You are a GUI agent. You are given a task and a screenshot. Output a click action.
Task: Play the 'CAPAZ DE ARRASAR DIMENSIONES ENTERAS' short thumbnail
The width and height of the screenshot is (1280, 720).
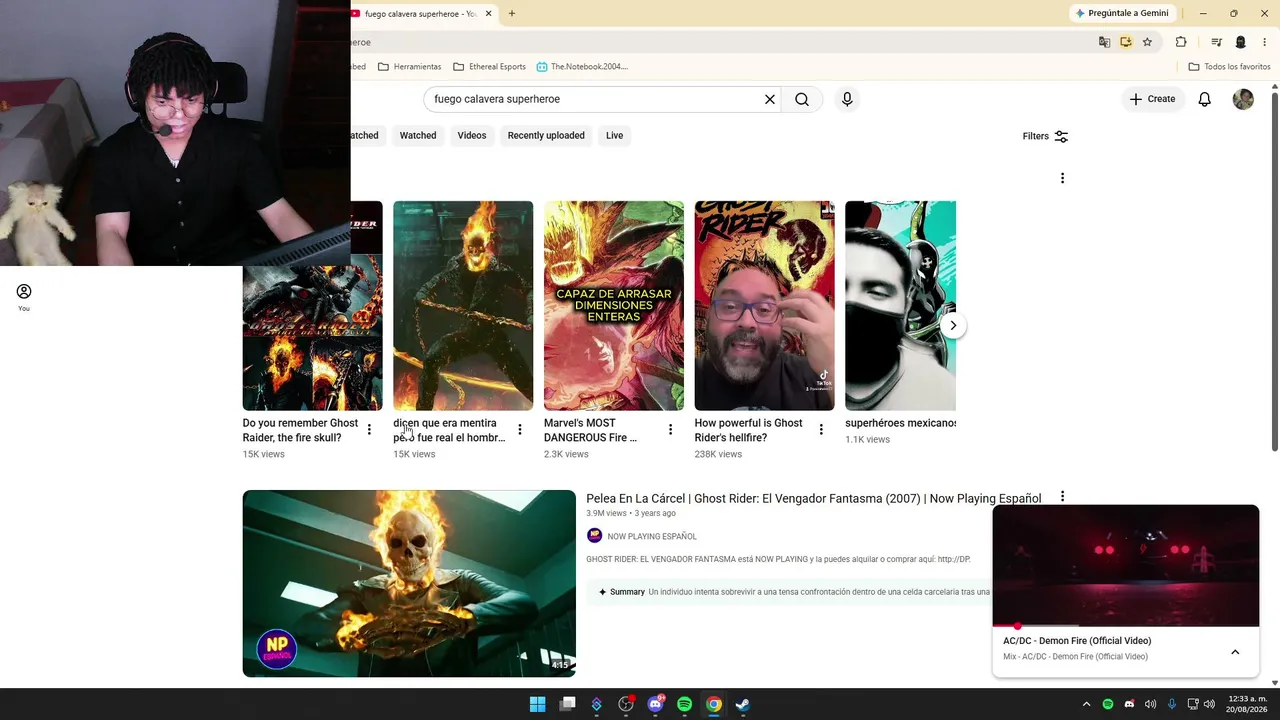pos(614,306)
